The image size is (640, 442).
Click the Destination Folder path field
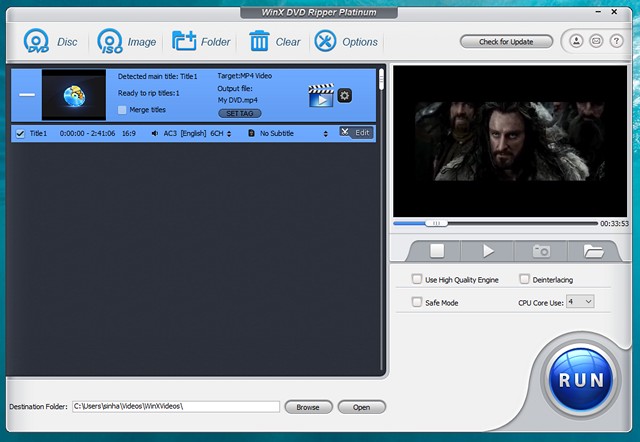pos(176,406)
